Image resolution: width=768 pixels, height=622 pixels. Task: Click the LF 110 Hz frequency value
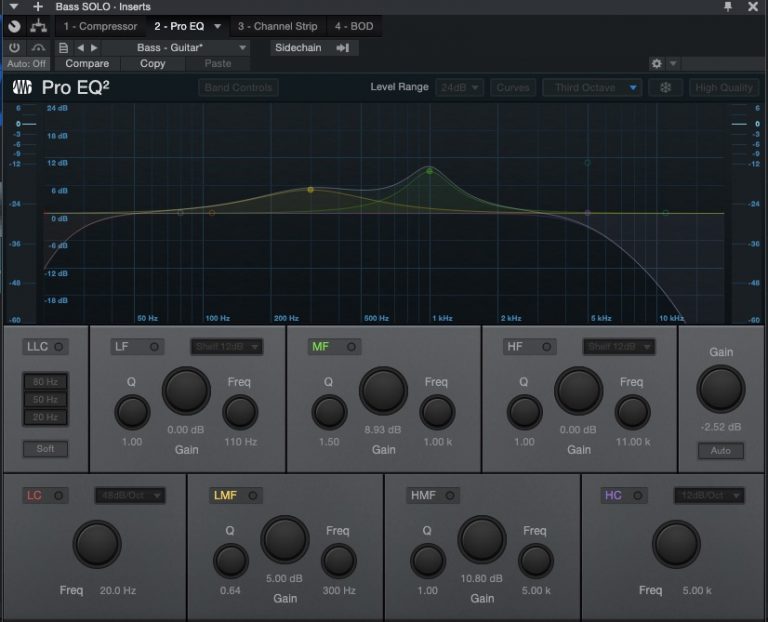[x=240, y=442]
